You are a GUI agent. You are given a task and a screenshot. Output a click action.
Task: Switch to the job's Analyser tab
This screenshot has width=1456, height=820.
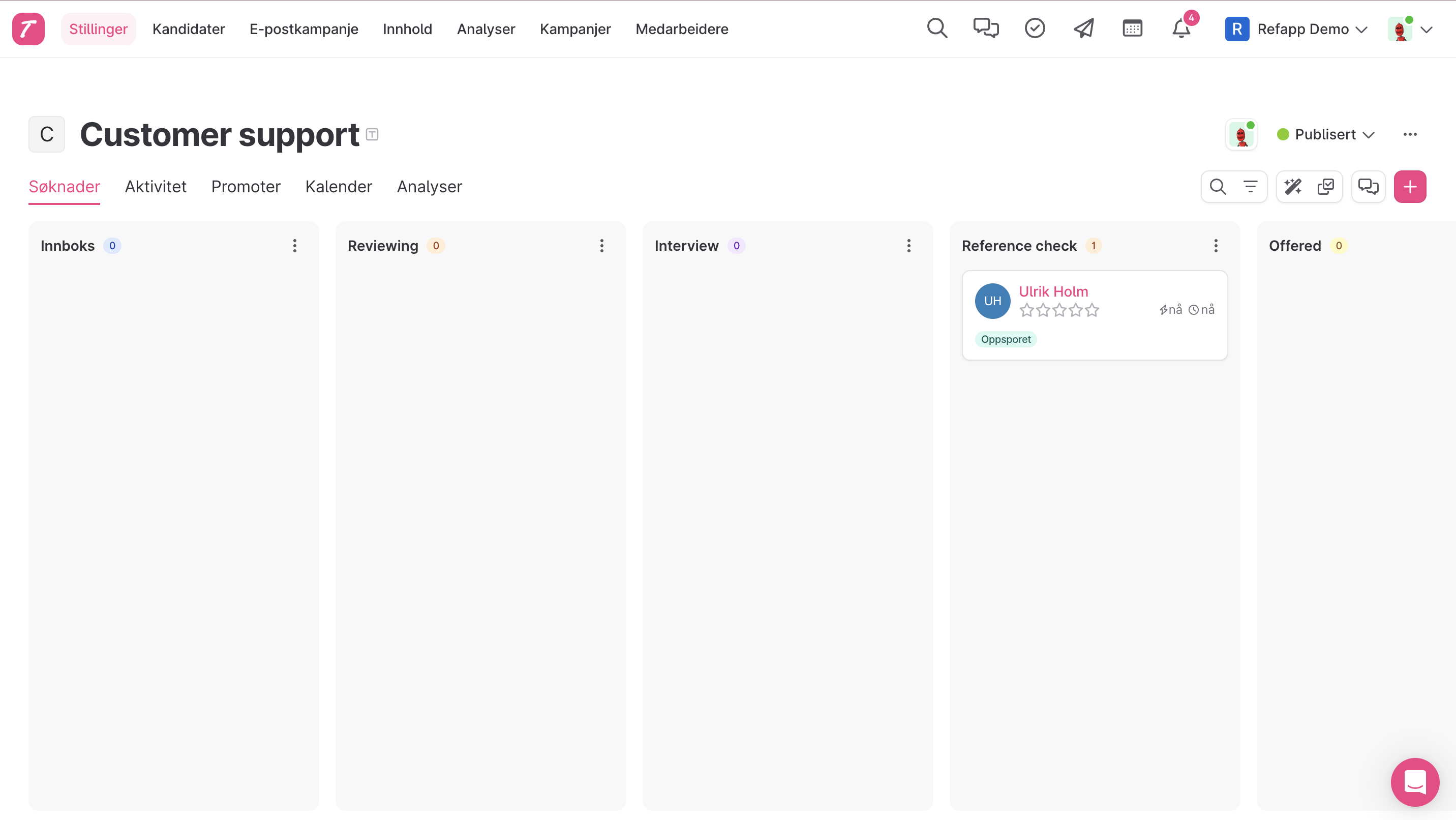[x=430, y=187]
